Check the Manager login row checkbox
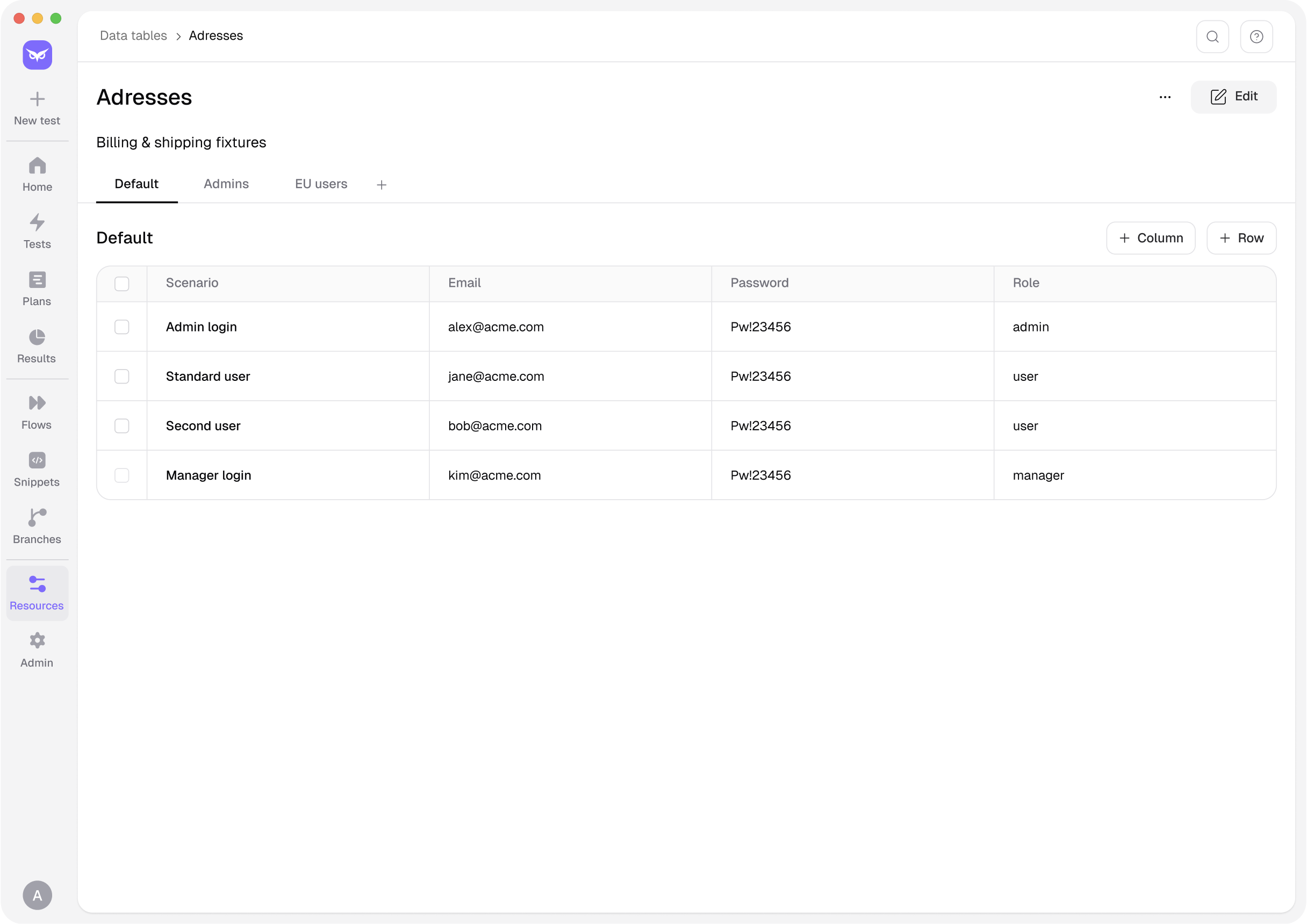 click(x=122, y=475)
